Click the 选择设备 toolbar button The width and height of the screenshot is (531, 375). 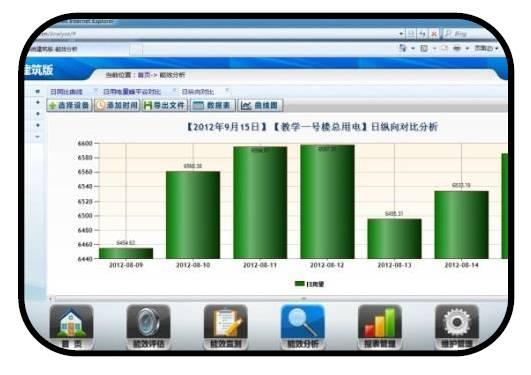[x=69, y=105]
